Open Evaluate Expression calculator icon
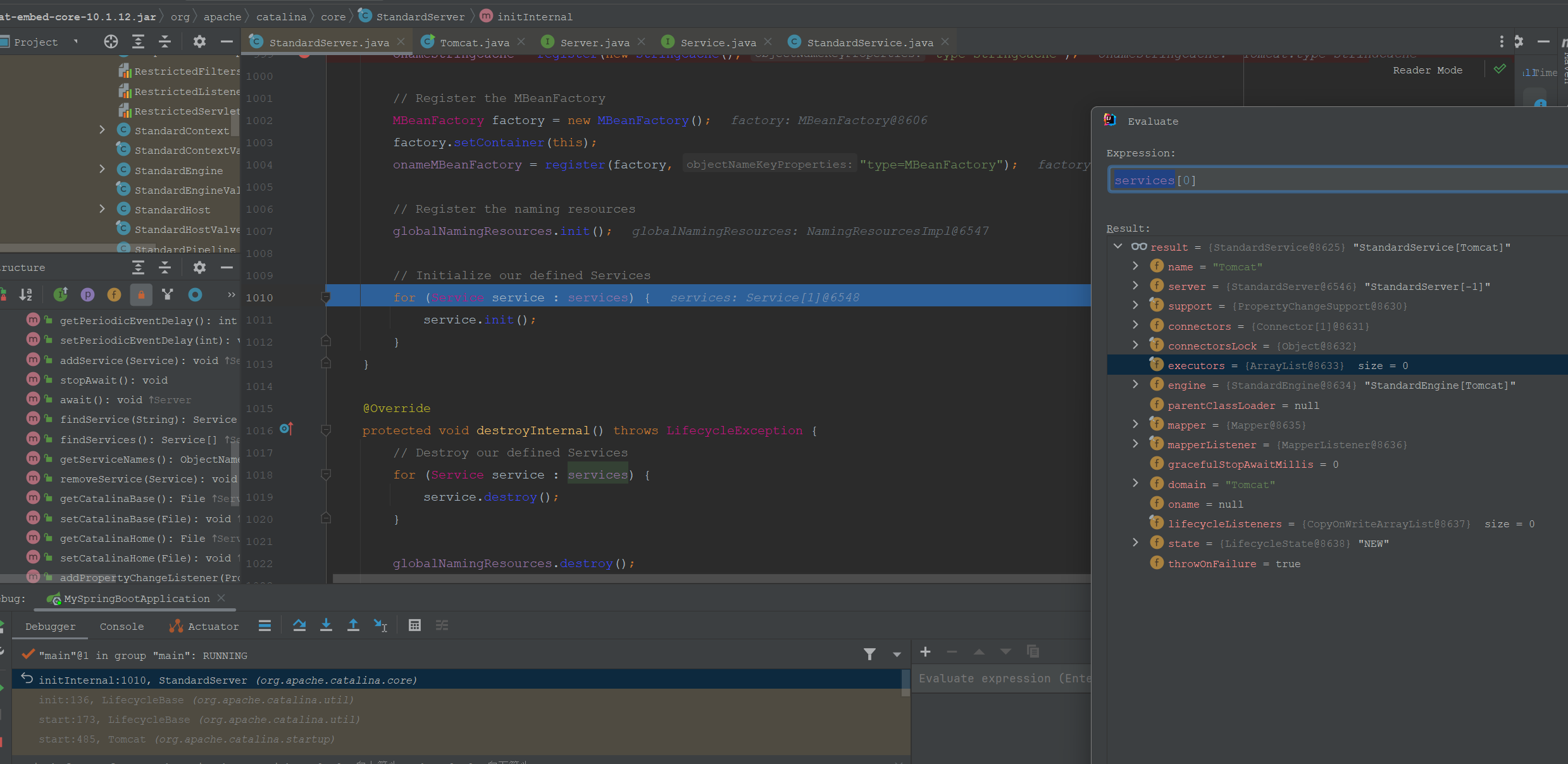Screen dimensions: 1568x764 point(414,625)
